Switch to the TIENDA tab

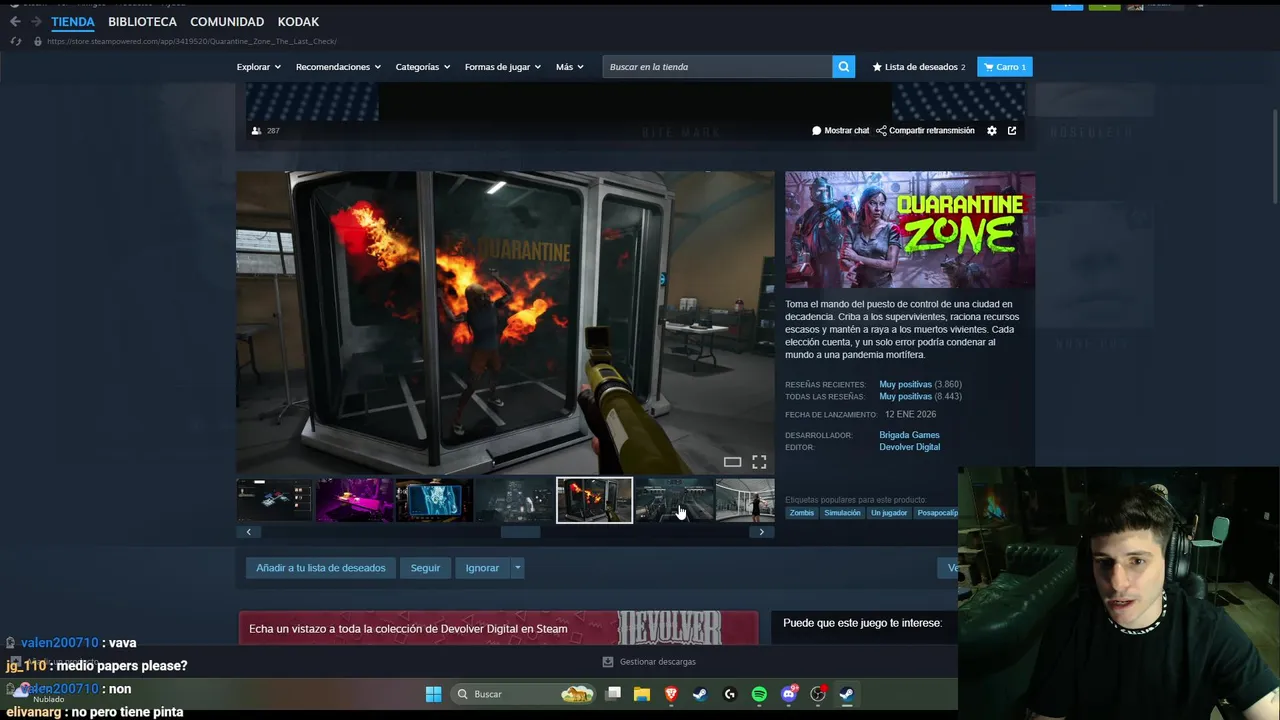73,21
